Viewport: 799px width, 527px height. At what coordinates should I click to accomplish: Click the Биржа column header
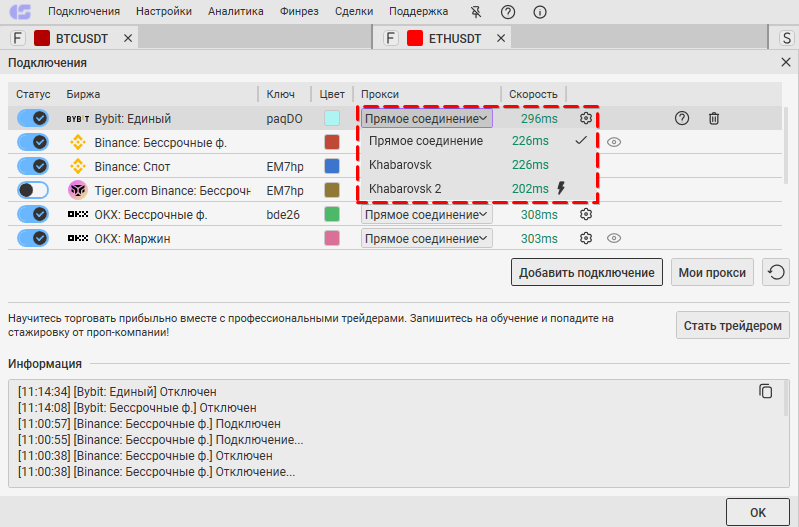click(x=83, y=94)
